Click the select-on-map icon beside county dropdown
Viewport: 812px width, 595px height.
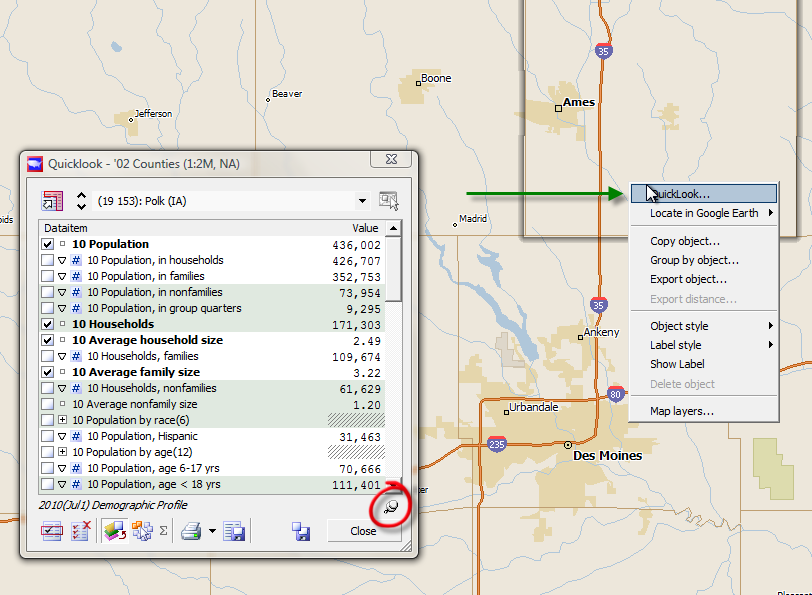388,201
